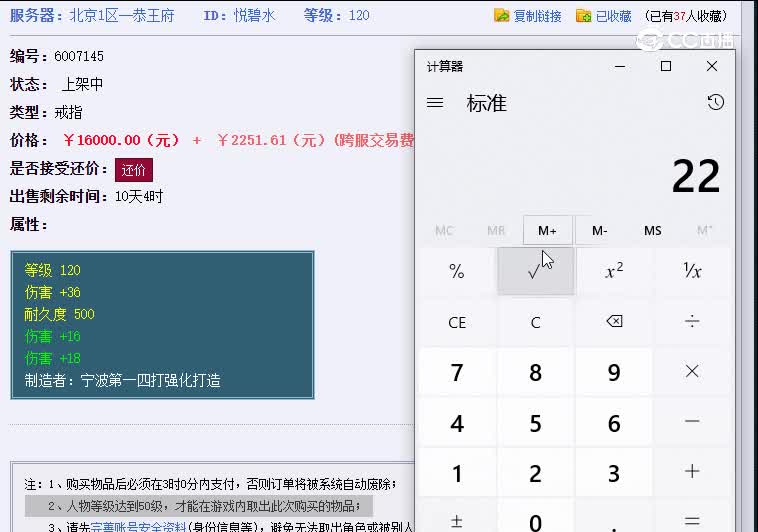
Task: Click the x squared button
Action: pyautogui.click(x=614, y=271)
